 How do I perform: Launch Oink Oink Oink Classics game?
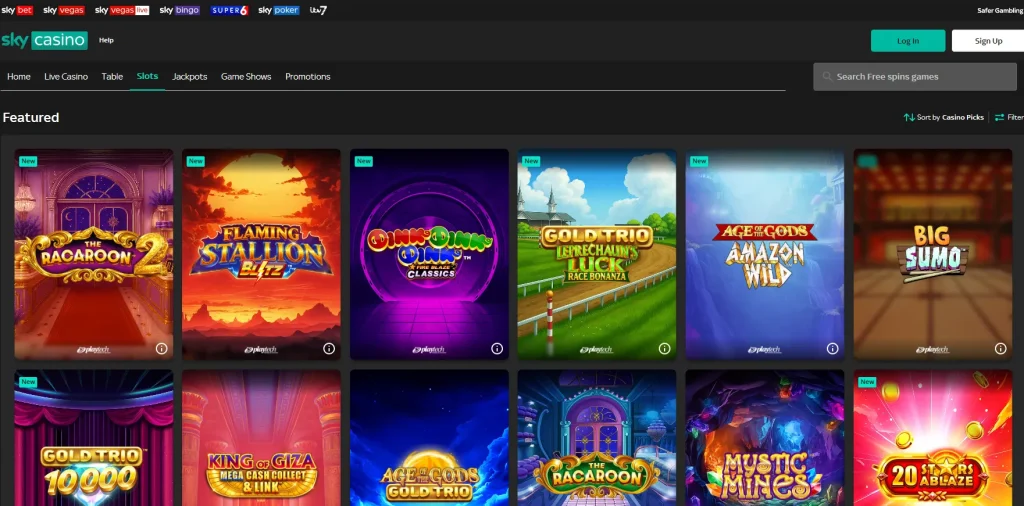(x=429, y=254)
